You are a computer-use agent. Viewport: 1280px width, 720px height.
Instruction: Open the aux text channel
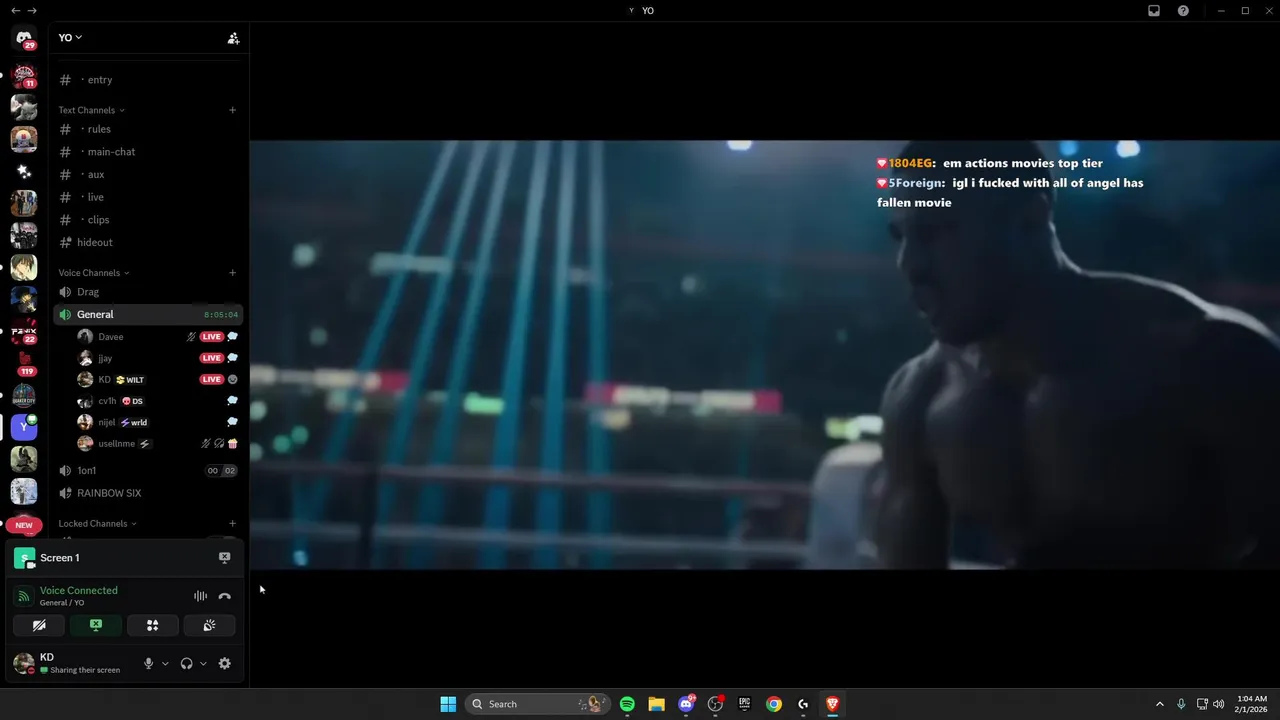(148, 174)
